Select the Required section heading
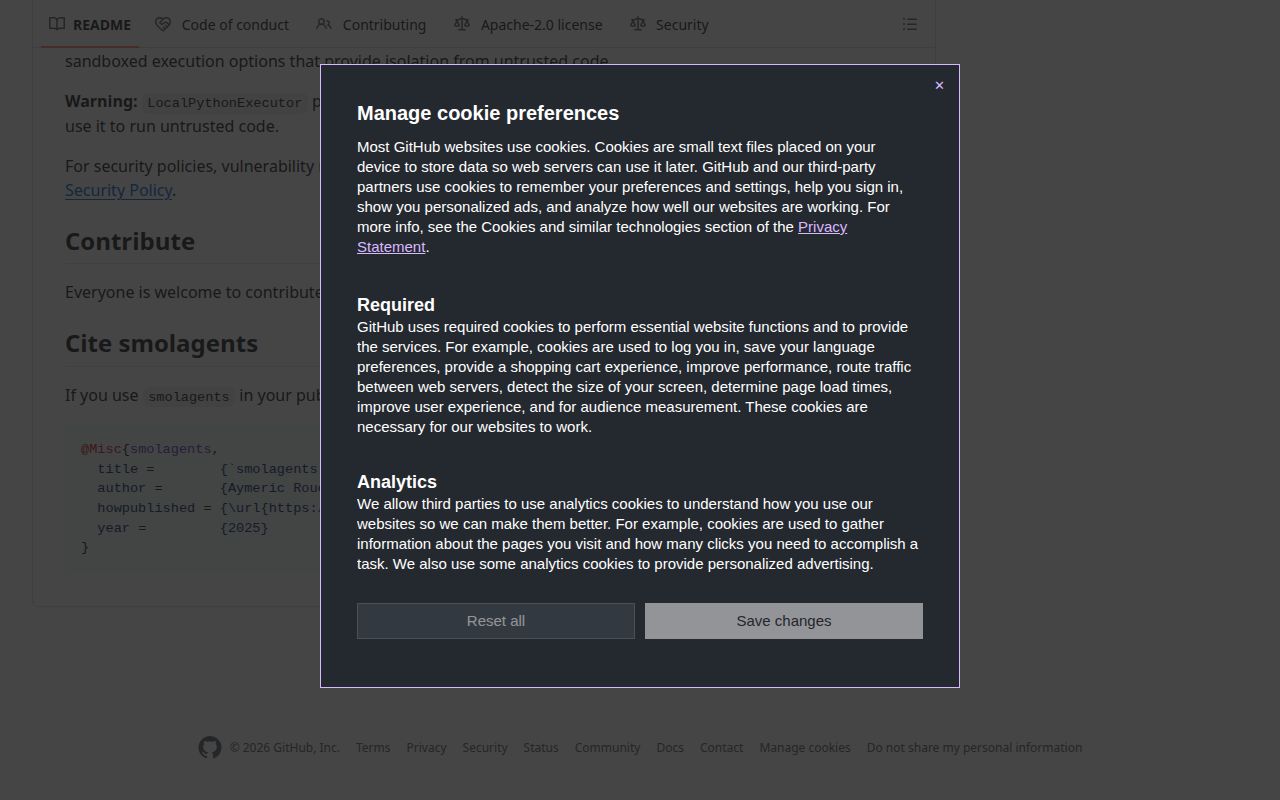Image resolution: width=1280 pixels, height=800 pixels. (396, 305)
